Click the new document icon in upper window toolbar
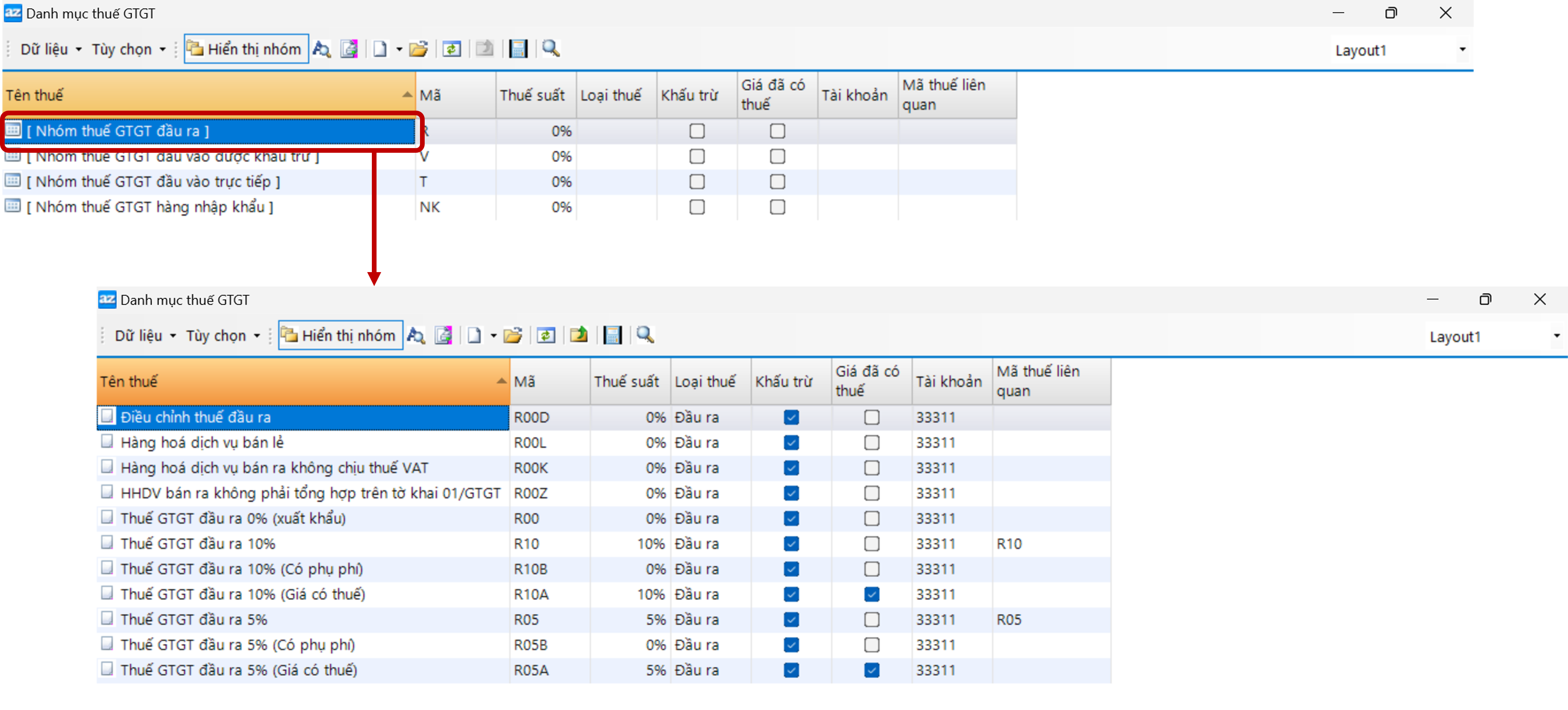Screen dimensions: 1568x710 (x=380, y=49)
